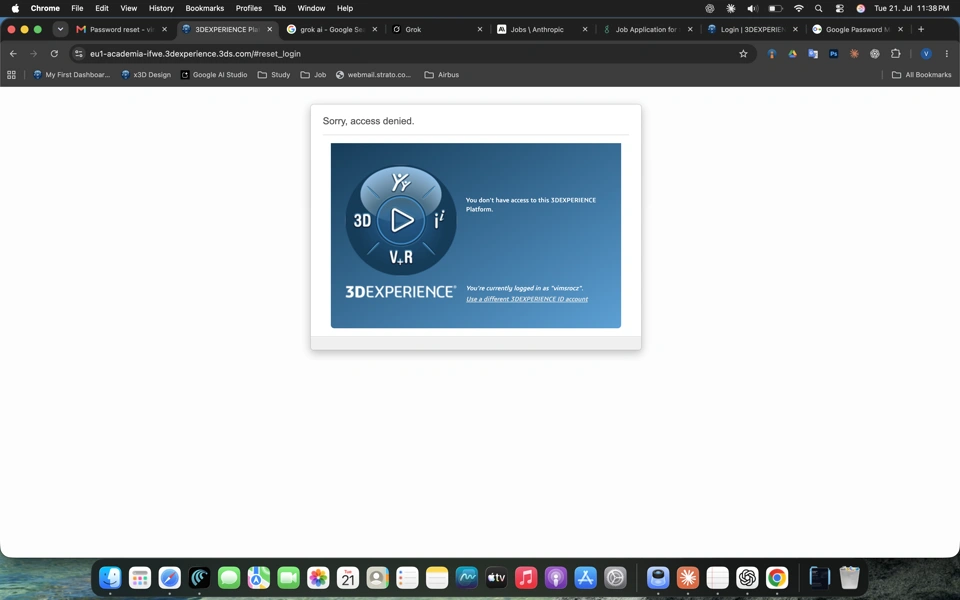Click the date and time in menu bar
The height and width of the screenshot is (600, 960).
click(x=912, y=9)
